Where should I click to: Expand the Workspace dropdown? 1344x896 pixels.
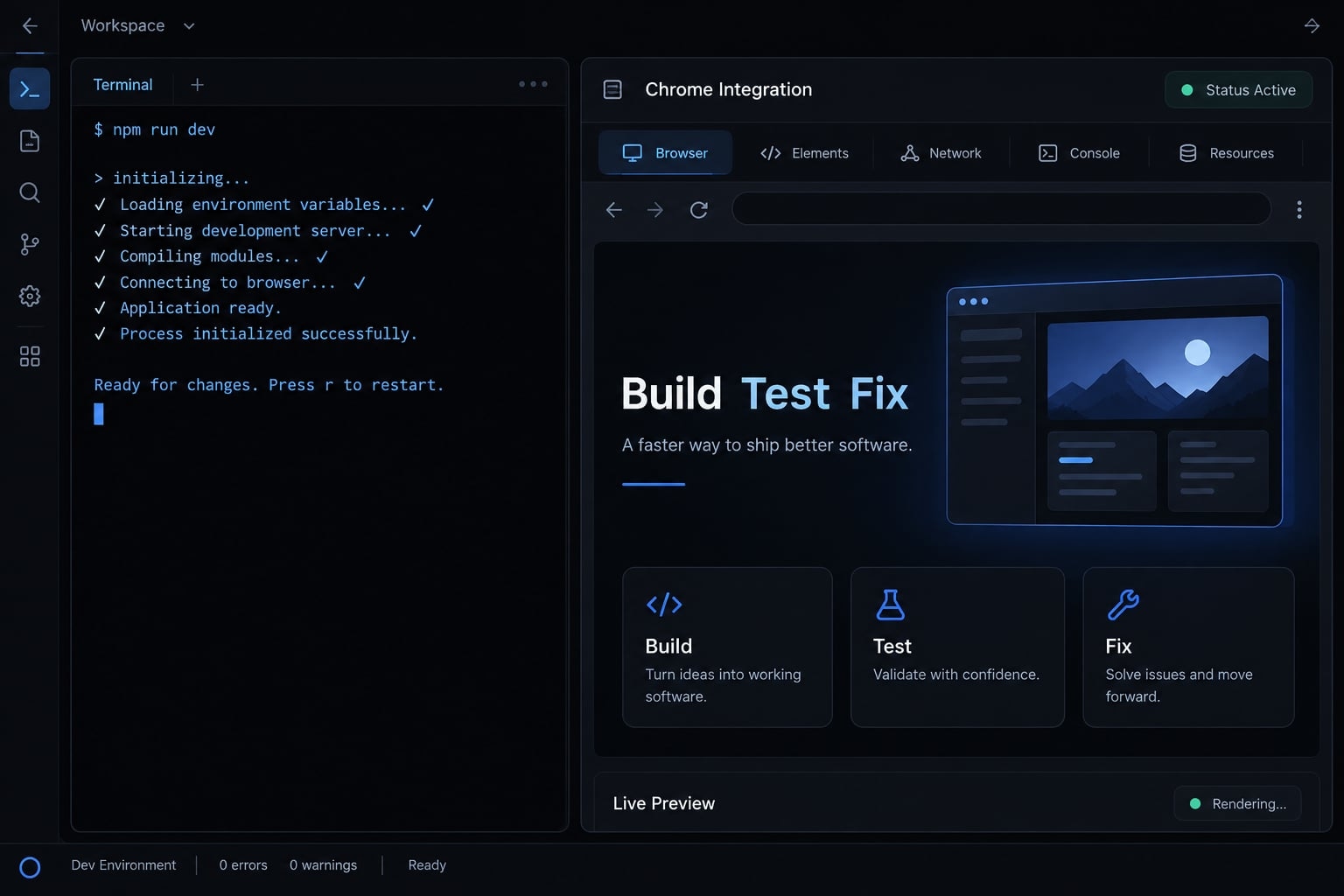point(137,26)
